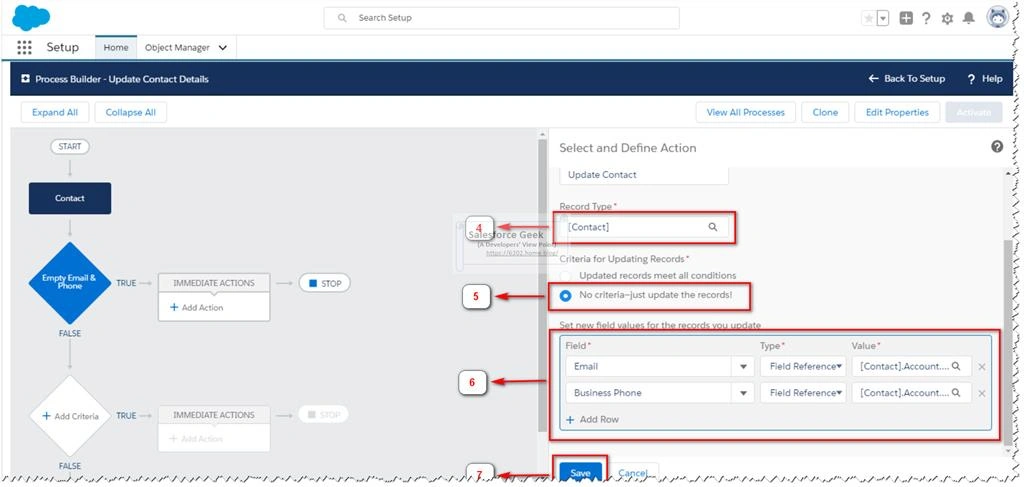Open the favorites list dropdown arrow
Image resolution: width=1024 pixels, height=487 pixels.
tap(883, 19)
